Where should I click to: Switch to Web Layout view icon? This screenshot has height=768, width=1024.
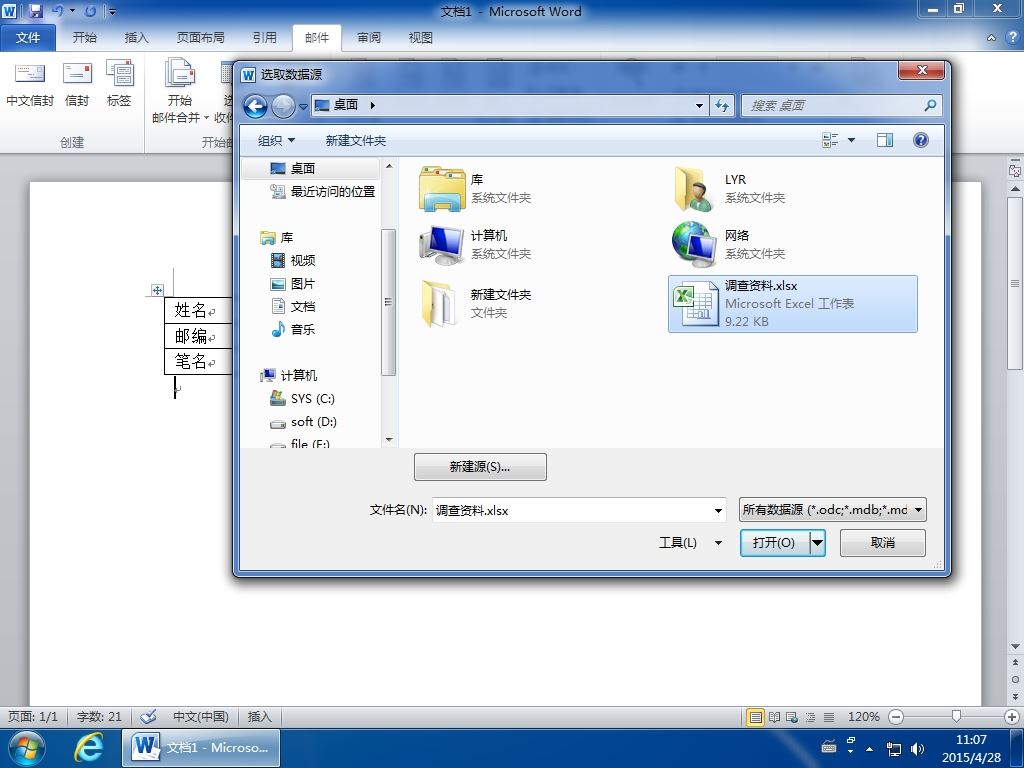click(x=792, y=717)
